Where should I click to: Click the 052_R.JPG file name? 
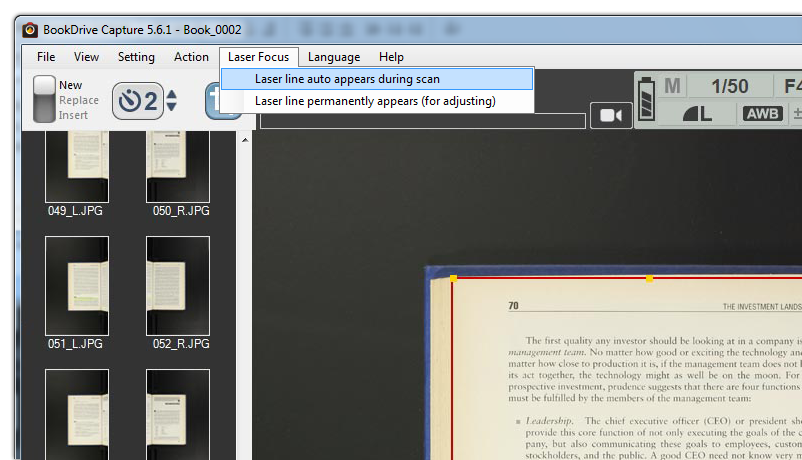click(181, 344)
